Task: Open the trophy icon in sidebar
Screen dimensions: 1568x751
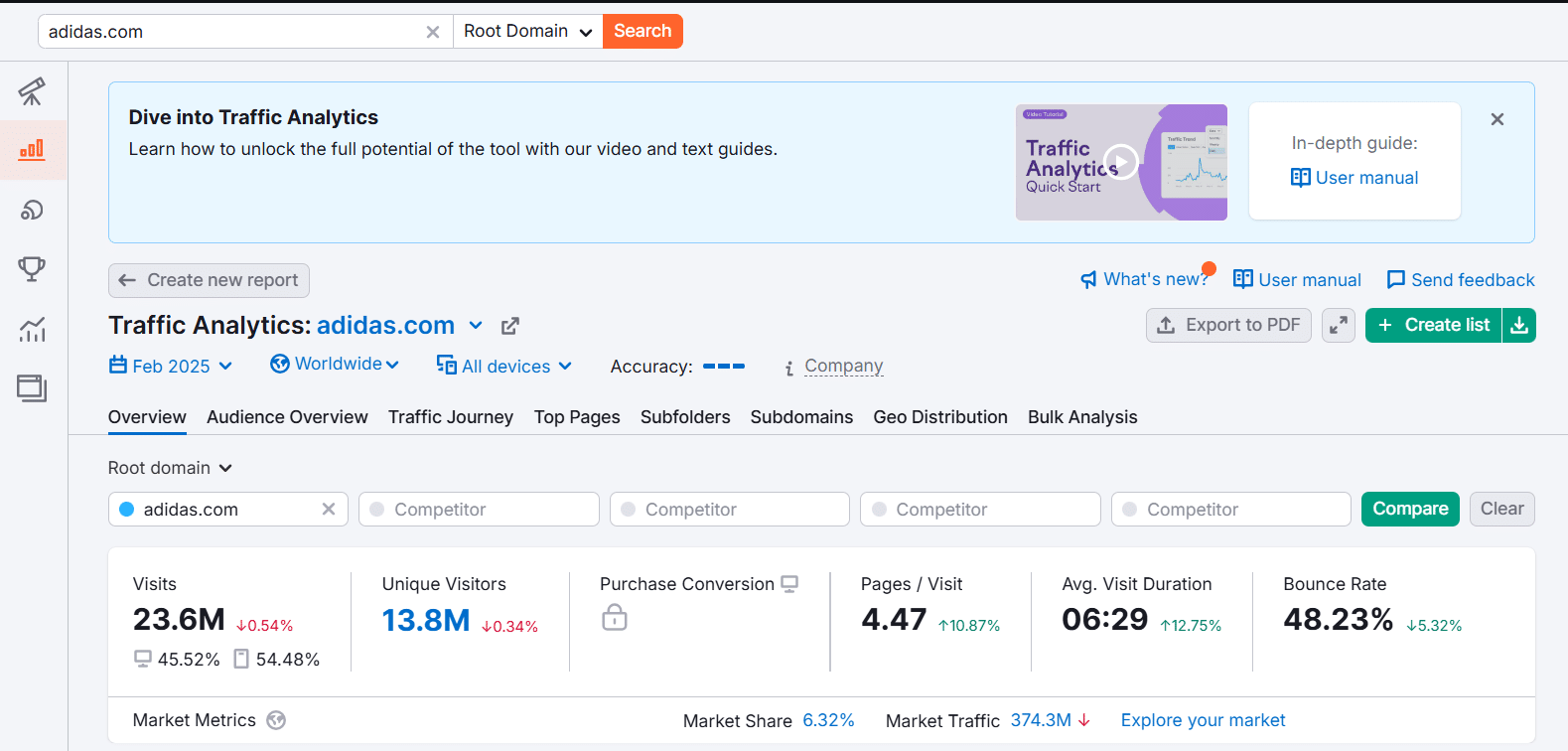Action: pyautogui.click(x=32, y=269)
